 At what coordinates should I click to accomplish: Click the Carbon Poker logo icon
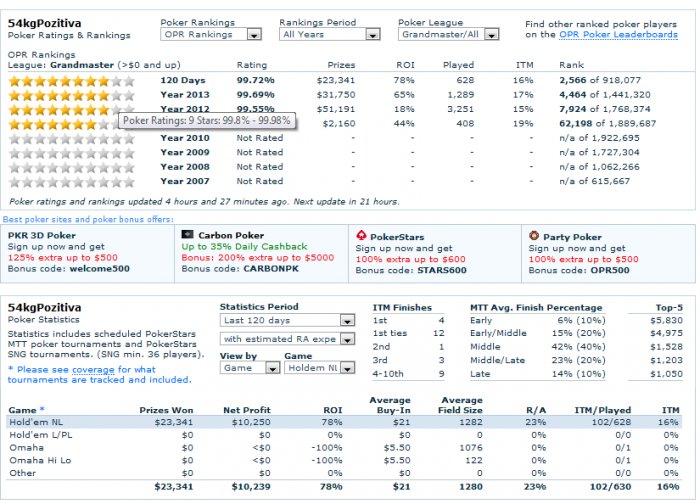[x=188, y=234]
